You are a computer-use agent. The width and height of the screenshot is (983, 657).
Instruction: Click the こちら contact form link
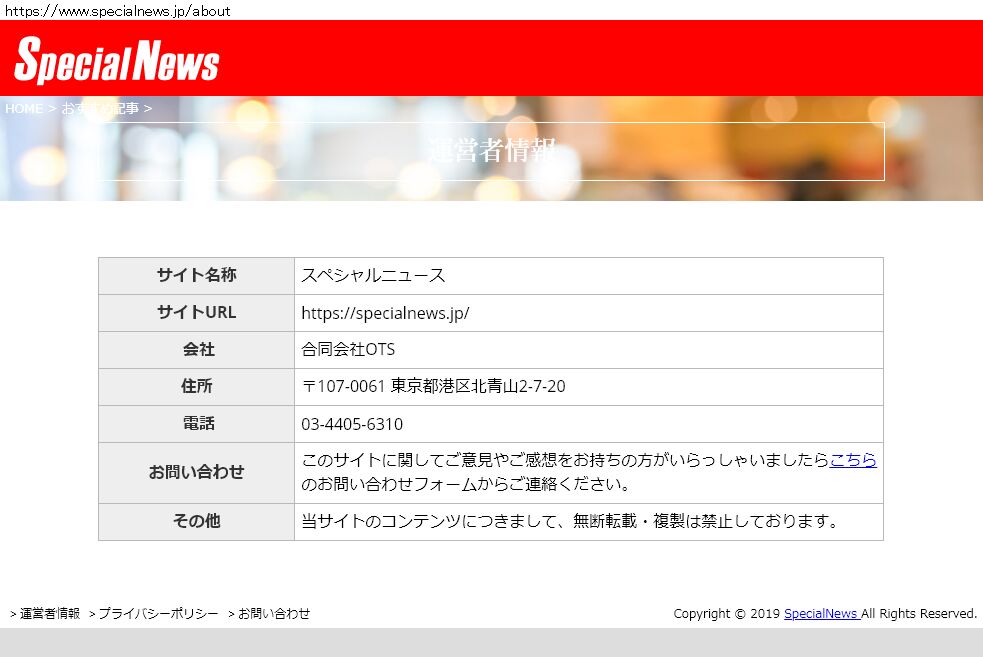[x=852, y=460]
